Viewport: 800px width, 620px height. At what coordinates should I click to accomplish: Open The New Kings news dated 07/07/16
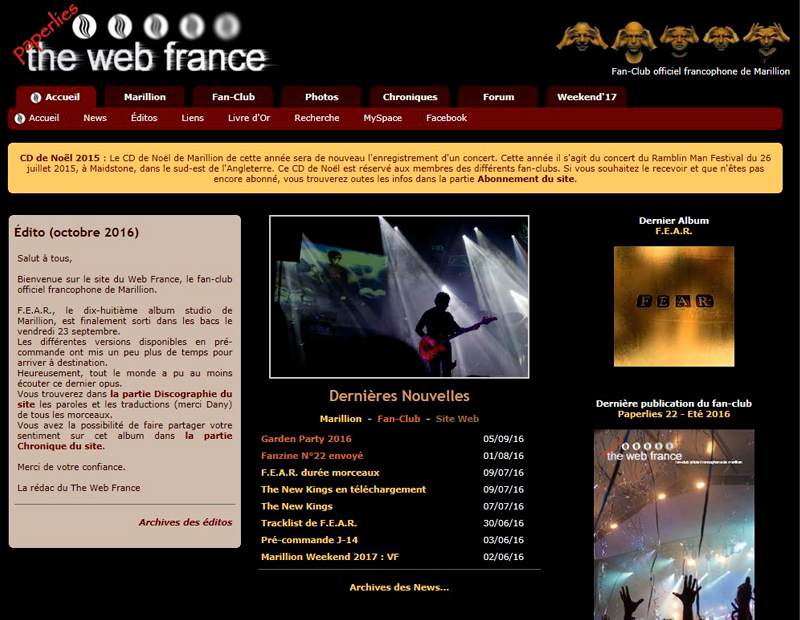[x=296, y=506]
